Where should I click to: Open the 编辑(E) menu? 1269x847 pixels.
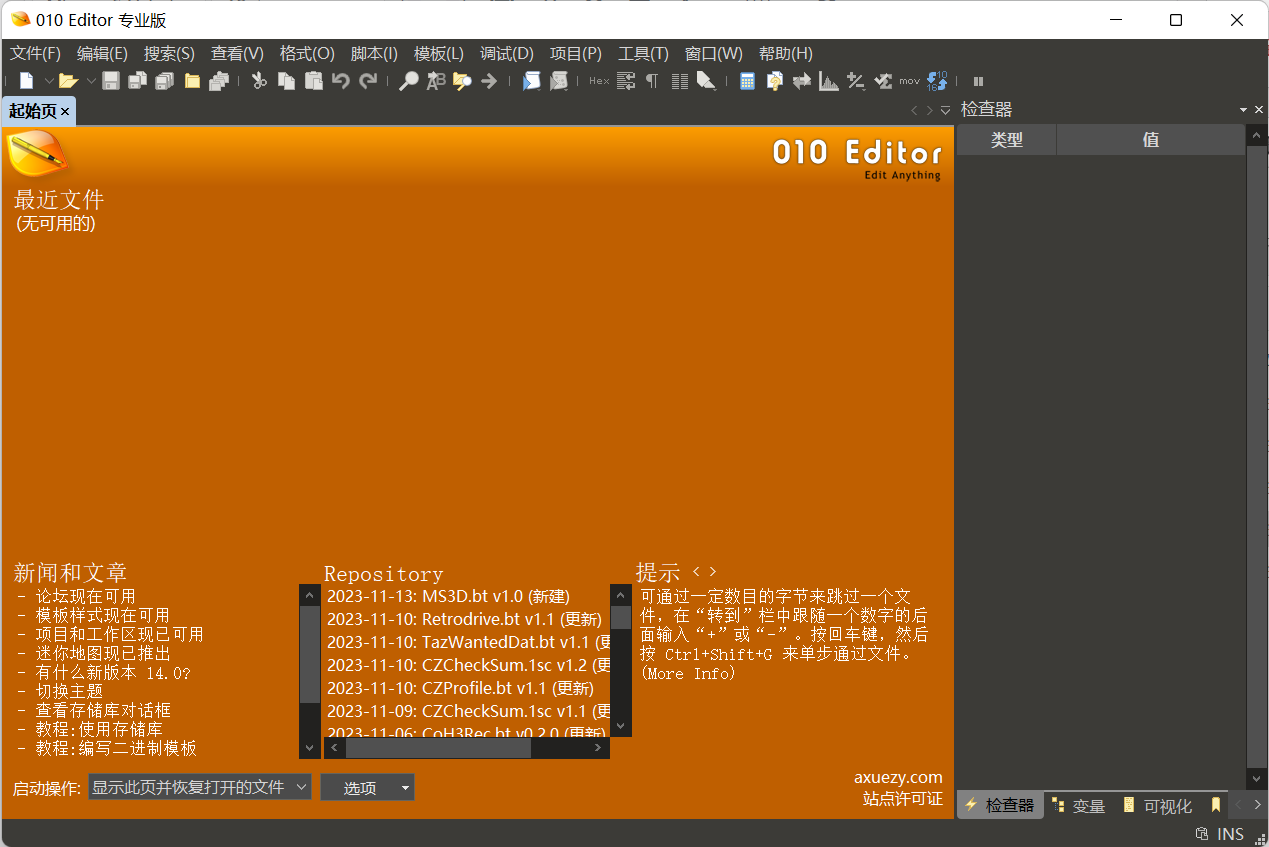click(x=102, y=54)
